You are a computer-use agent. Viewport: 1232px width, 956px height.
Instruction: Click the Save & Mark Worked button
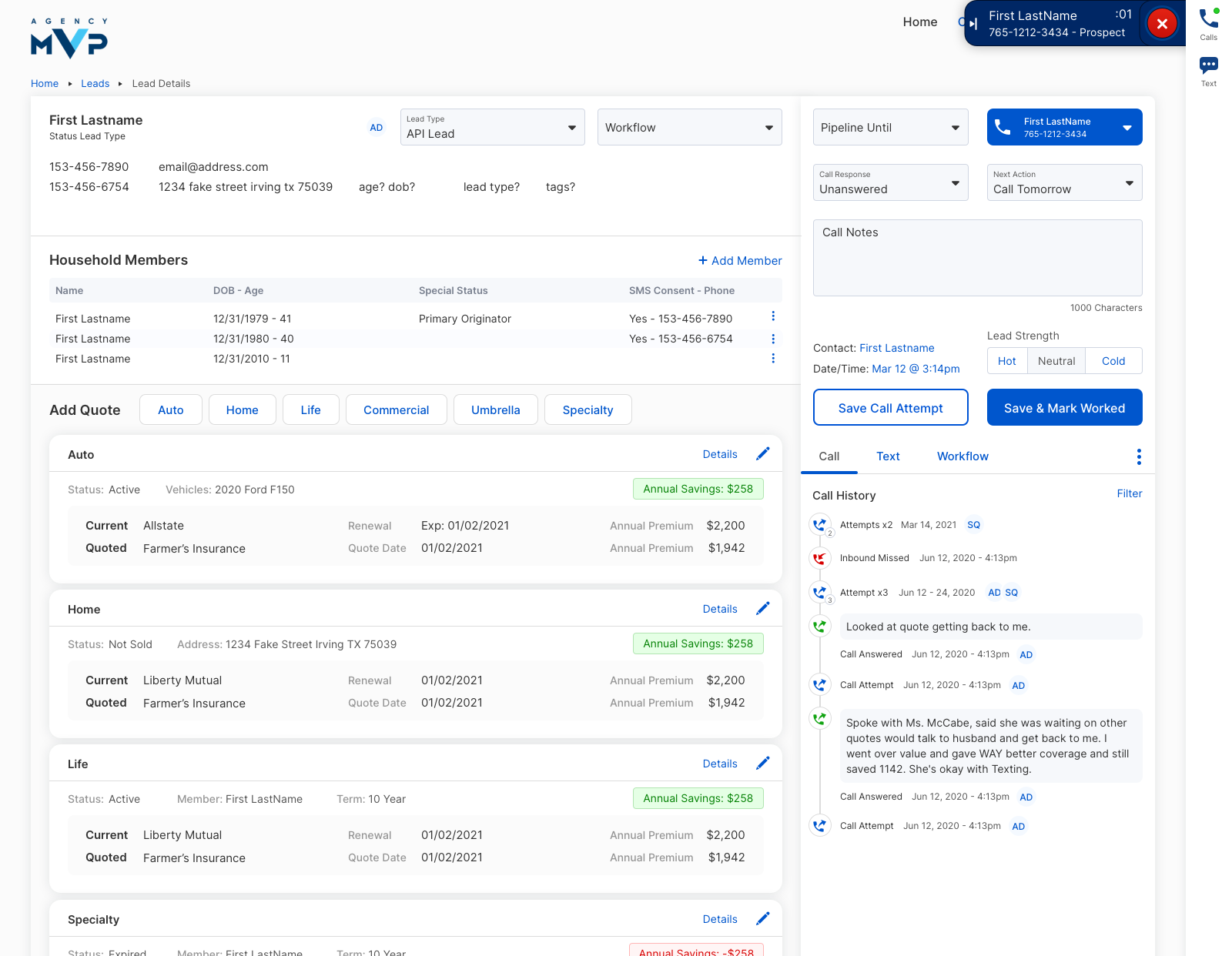(1064, 407)
